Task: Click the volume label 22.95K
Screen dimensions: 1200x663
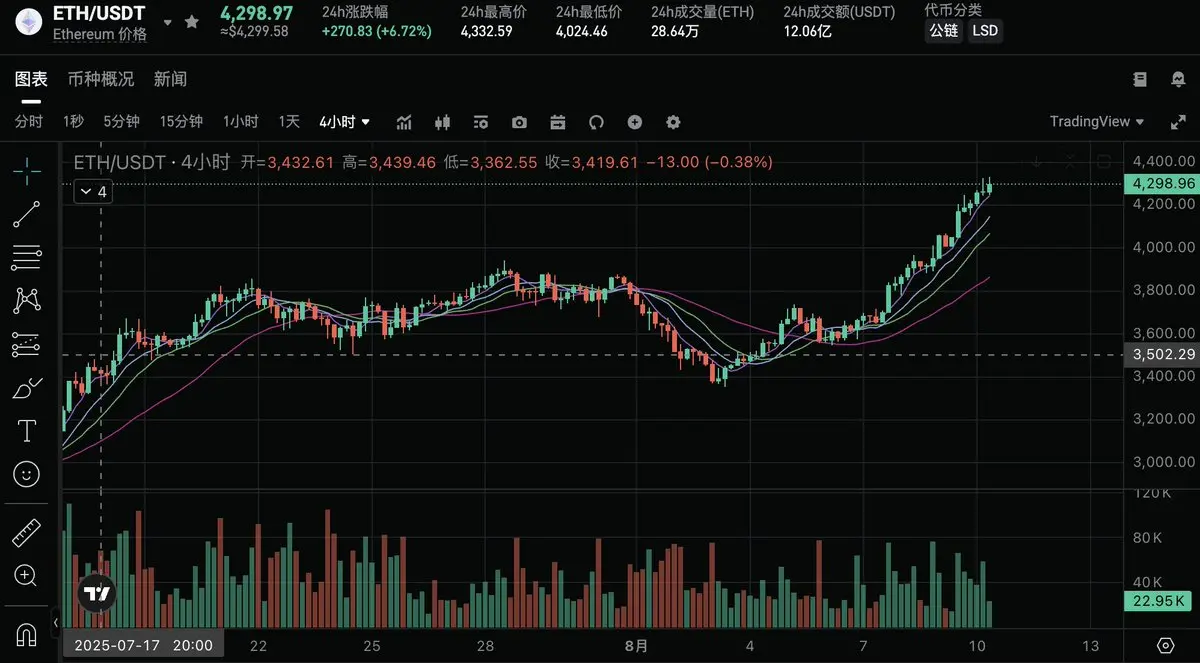Action: tap(1158, 601)
